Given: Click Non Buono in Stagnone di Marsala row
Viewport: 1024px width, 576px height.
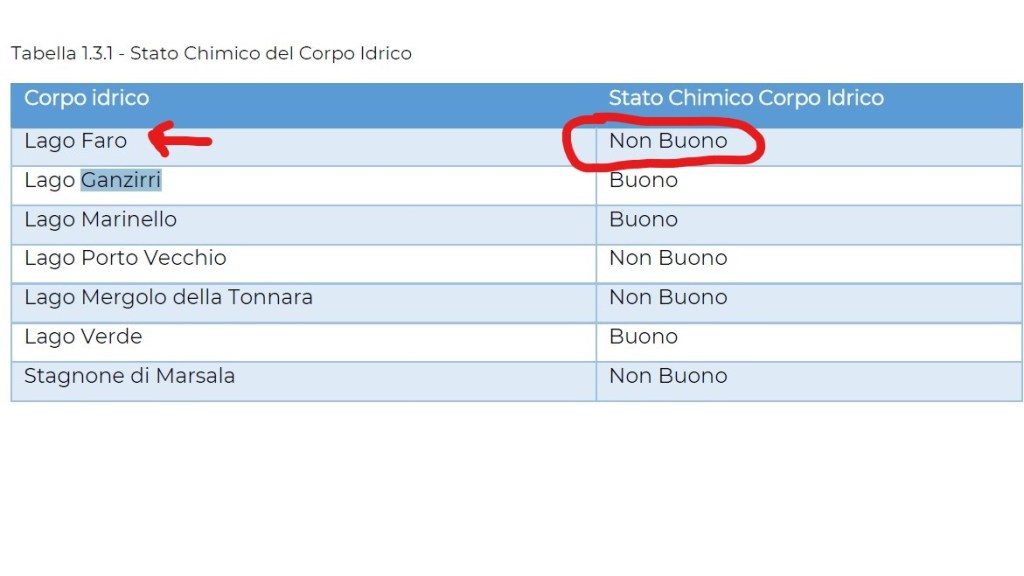Looking at the screenshot, I should click(x=667, y=376).
